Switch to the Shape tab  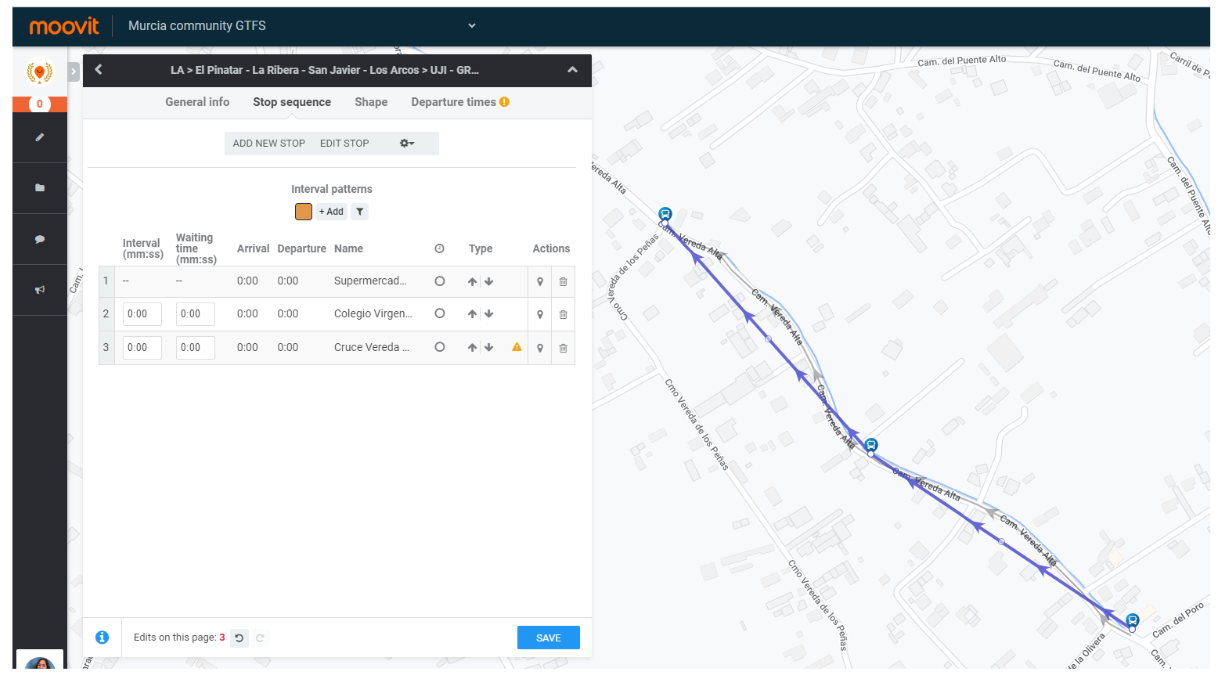pos(370,101)
